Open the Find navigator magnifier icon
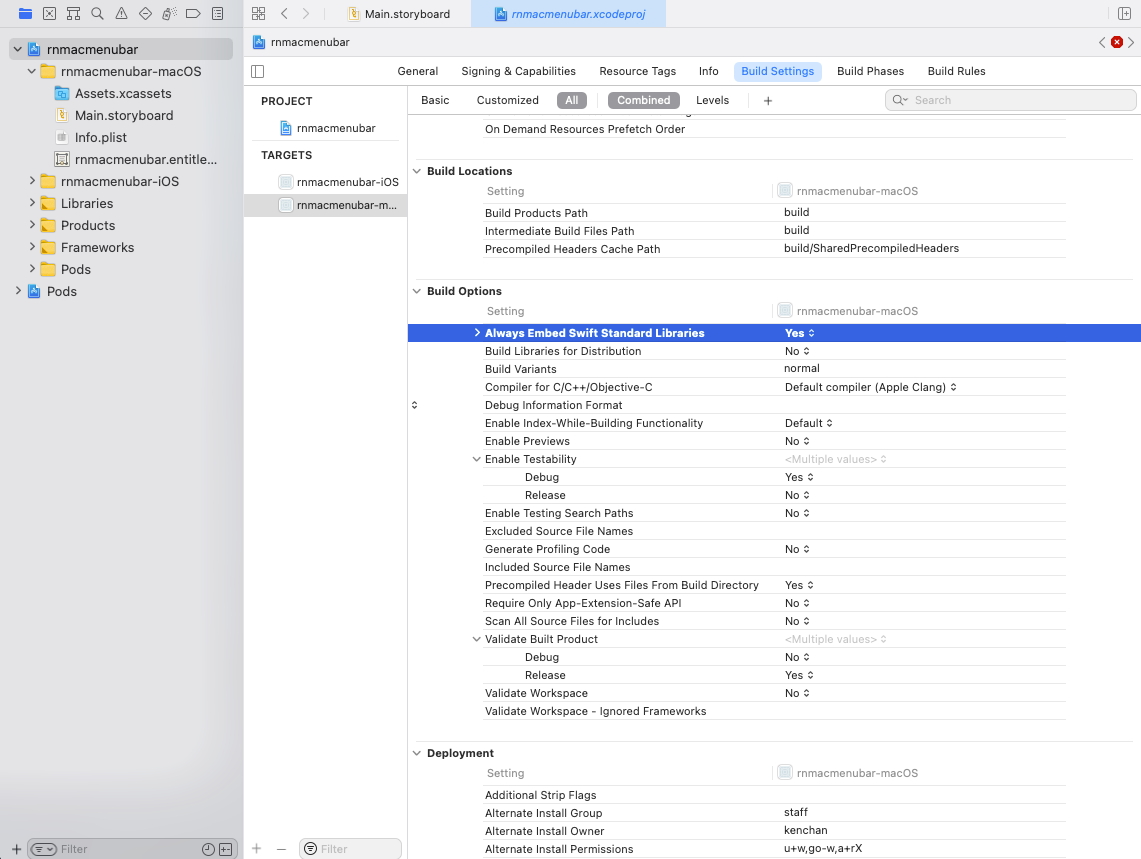This screenshot has height=859, width=1141. click(98, 13)
